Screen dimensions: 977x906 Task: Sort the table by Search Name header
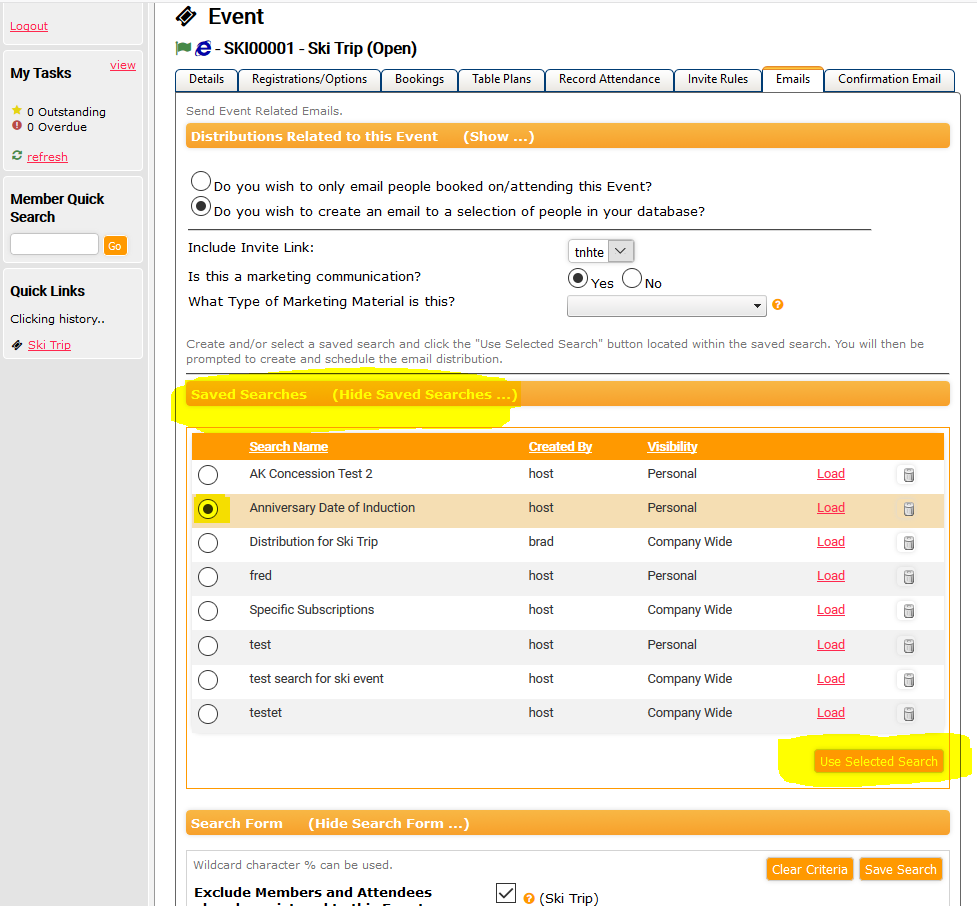tap(288, 447)
